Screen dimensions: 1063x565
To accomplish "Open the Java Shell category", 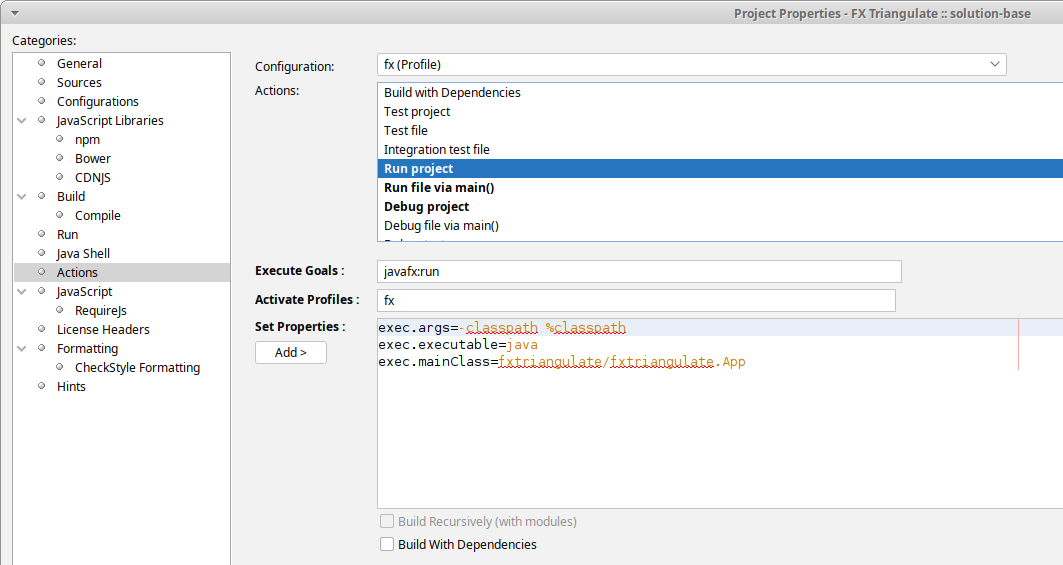I will 83,253.
